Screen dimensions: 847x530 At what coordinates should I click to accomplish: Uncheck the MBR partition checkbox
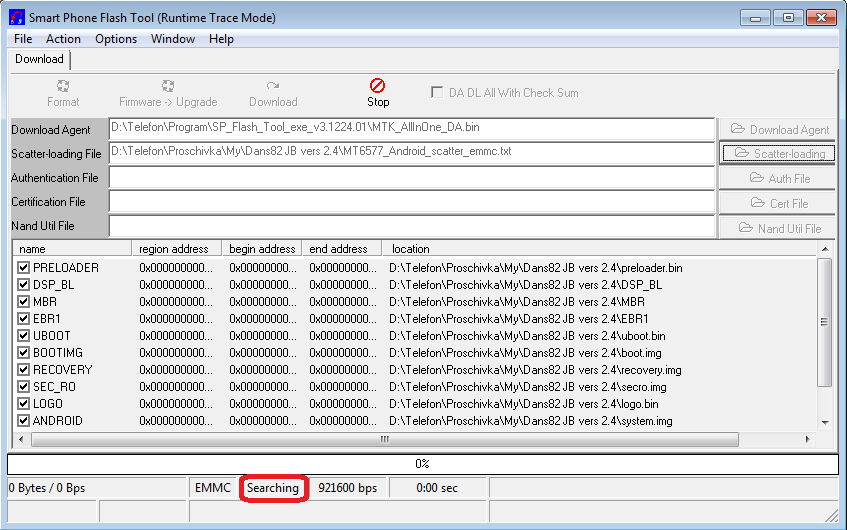point(23,302)
